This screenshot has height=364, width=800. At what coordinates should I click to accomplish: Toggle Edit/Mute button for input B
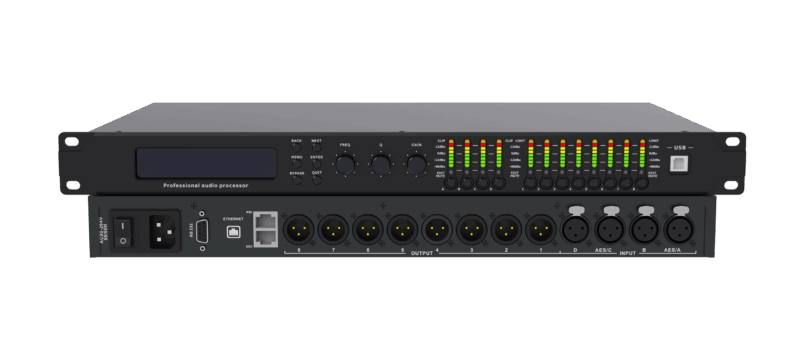coord(467,183)
